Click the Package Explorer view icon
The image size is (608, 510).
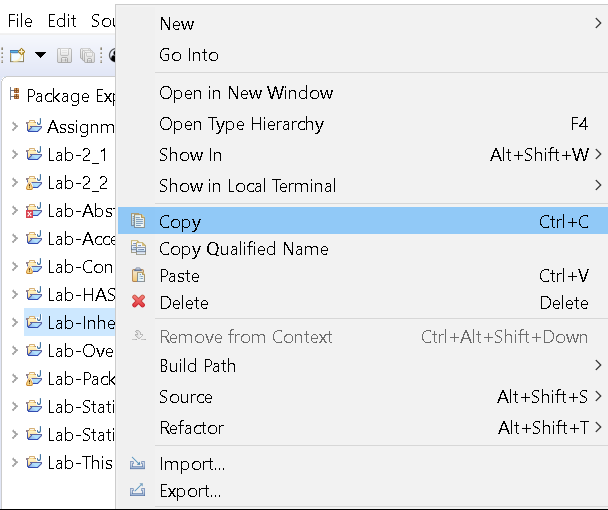[x=15, y=94]
